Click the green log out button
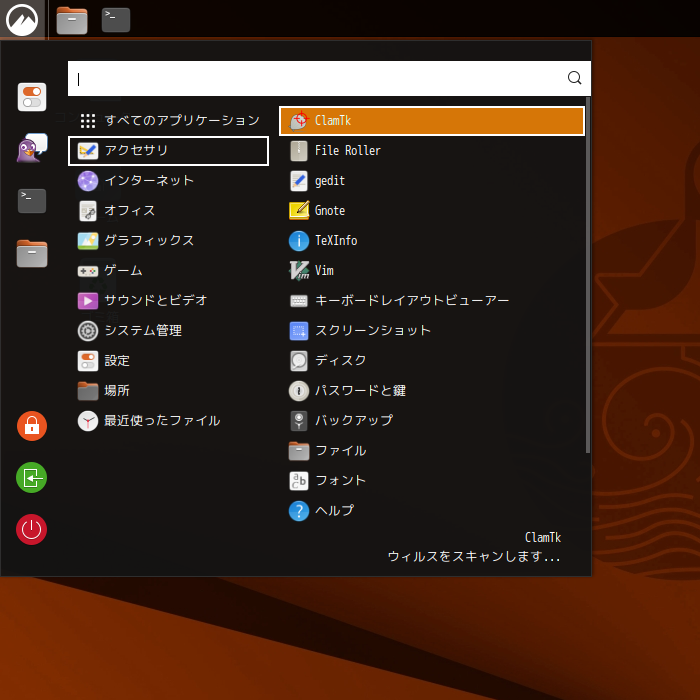This screenshot has width=700, height=700. 32,478
